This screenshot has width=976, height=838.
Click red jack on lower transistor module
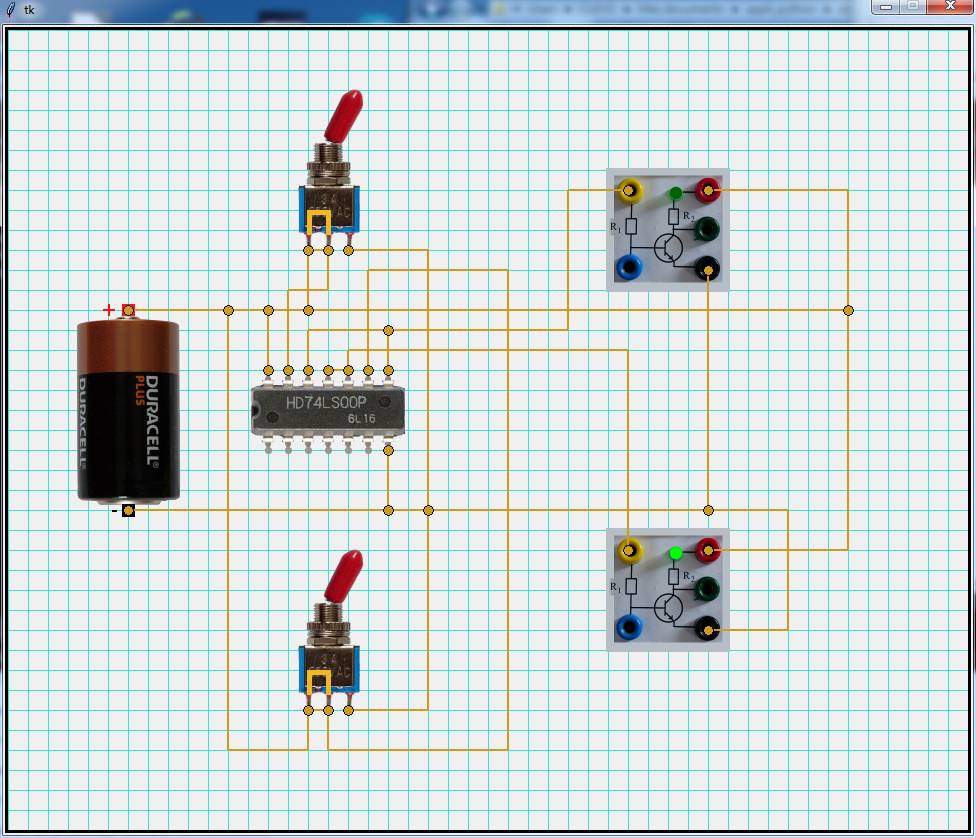(x=708, y=549)
